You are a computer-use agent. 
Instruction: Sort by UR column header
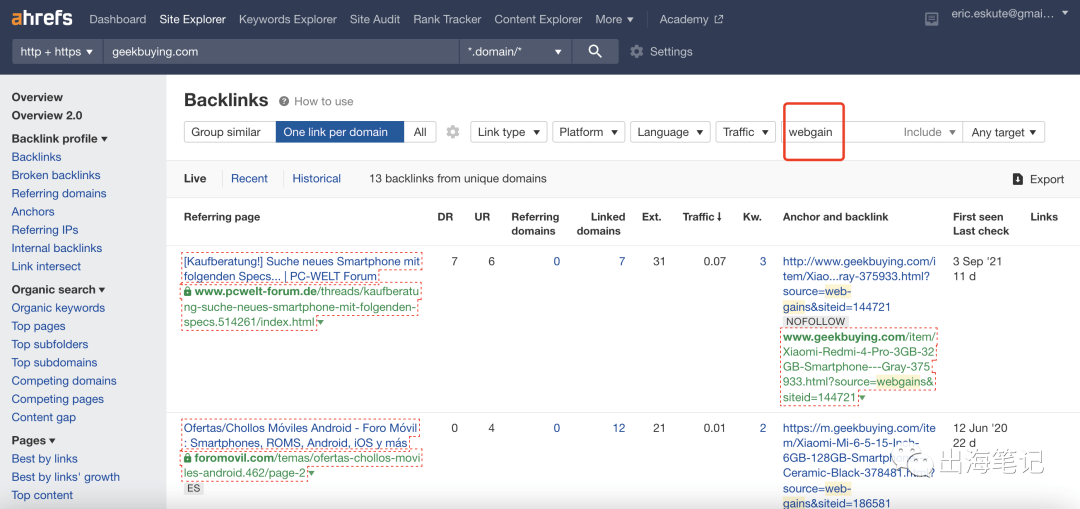pyautogui.click(x=482, y=217)
